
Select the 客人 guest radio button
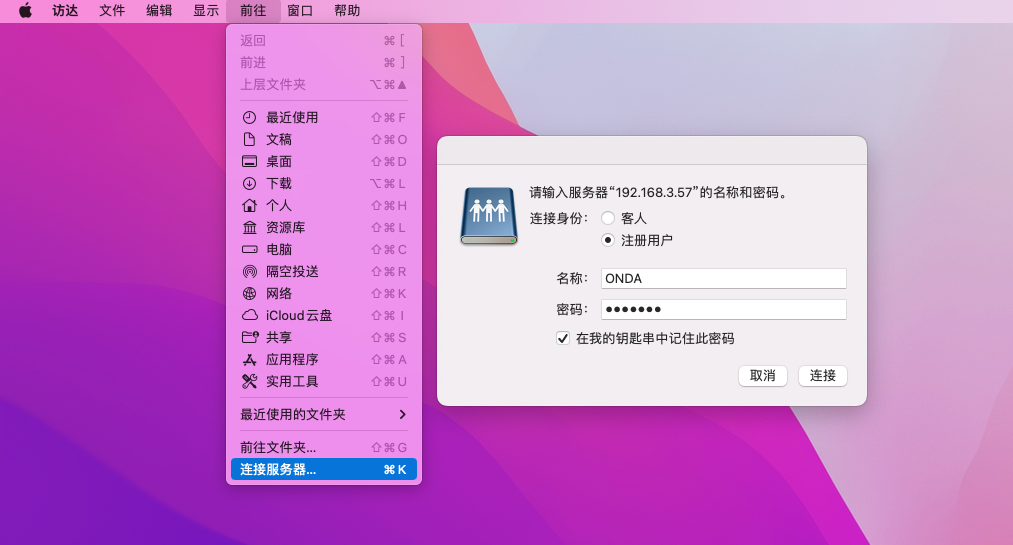pos(608,218)
